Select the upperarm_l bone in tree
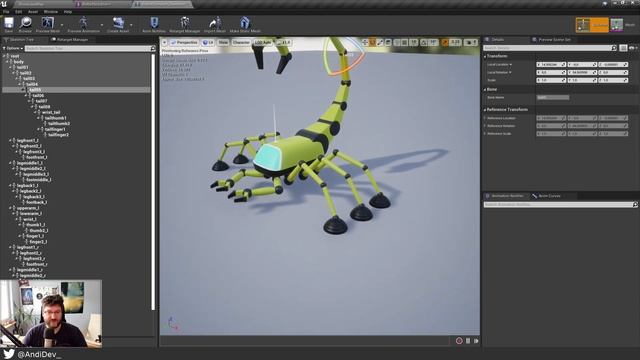Viewport: 640px width, 360px height. click(x=28, y=208)
